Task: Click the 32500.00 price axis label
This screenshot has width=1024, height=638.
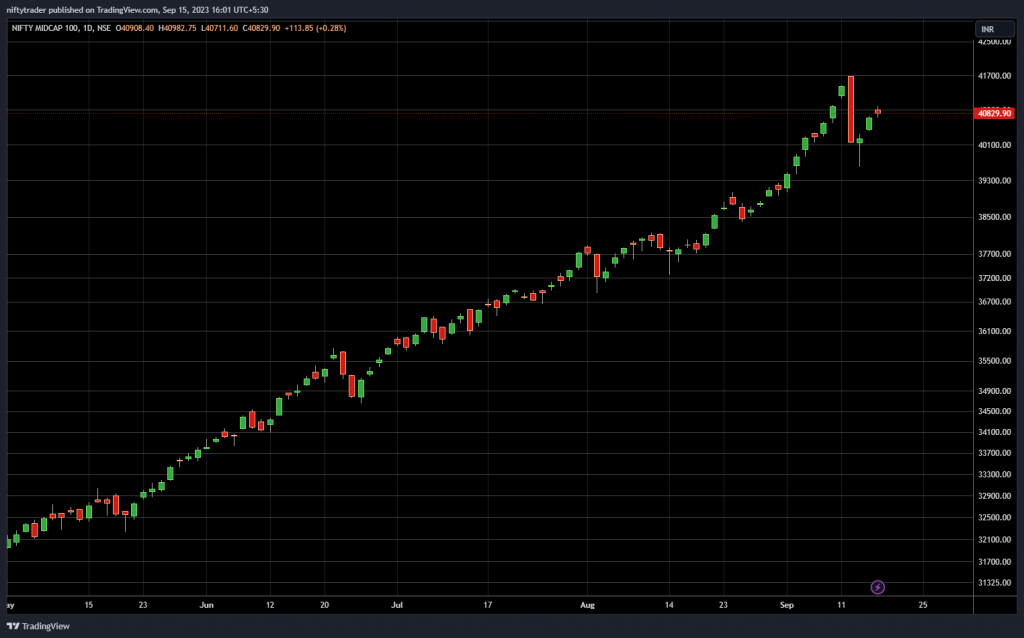Action: tap(994, 517)
